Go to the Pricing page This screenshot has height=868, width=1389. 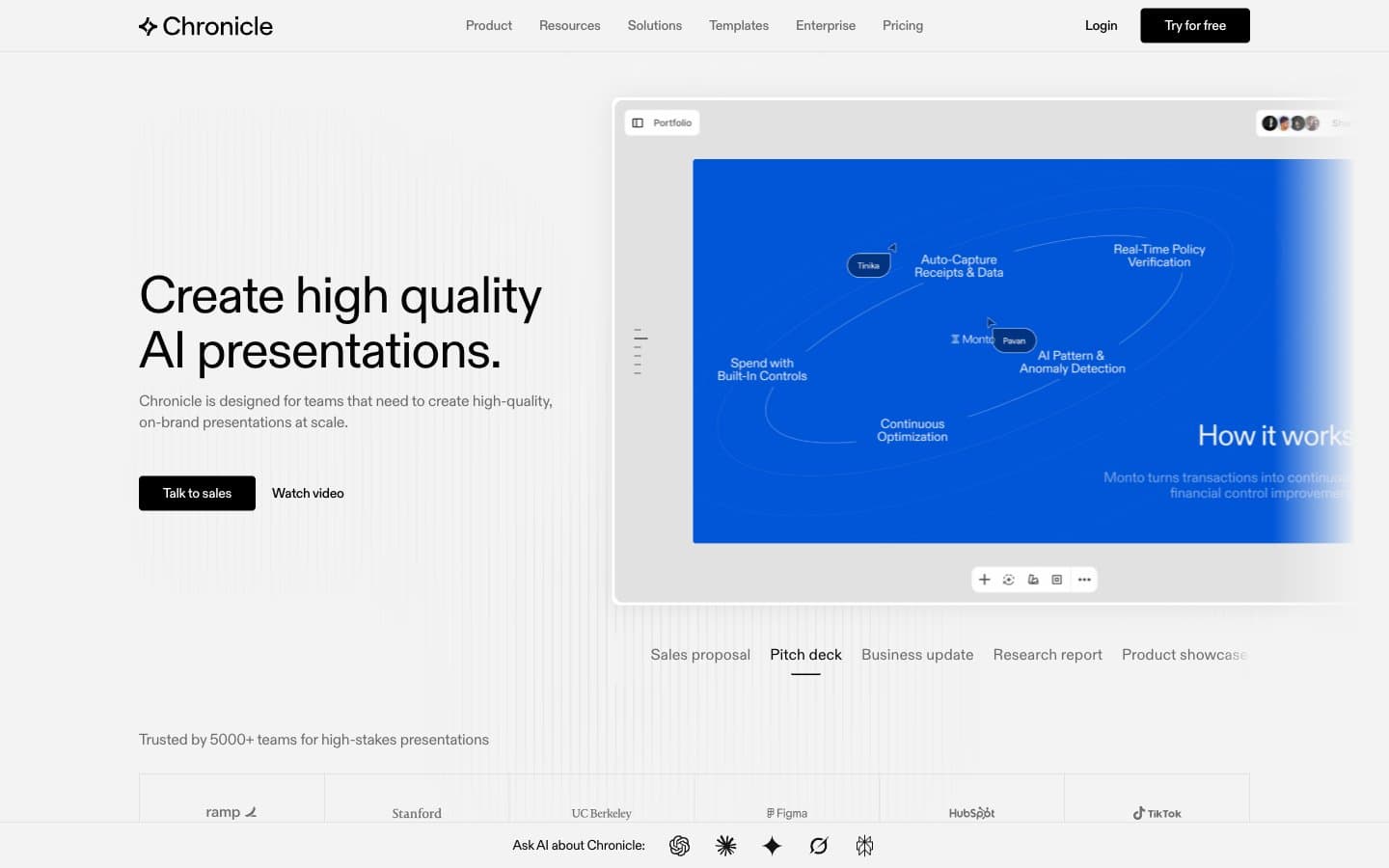903,25
